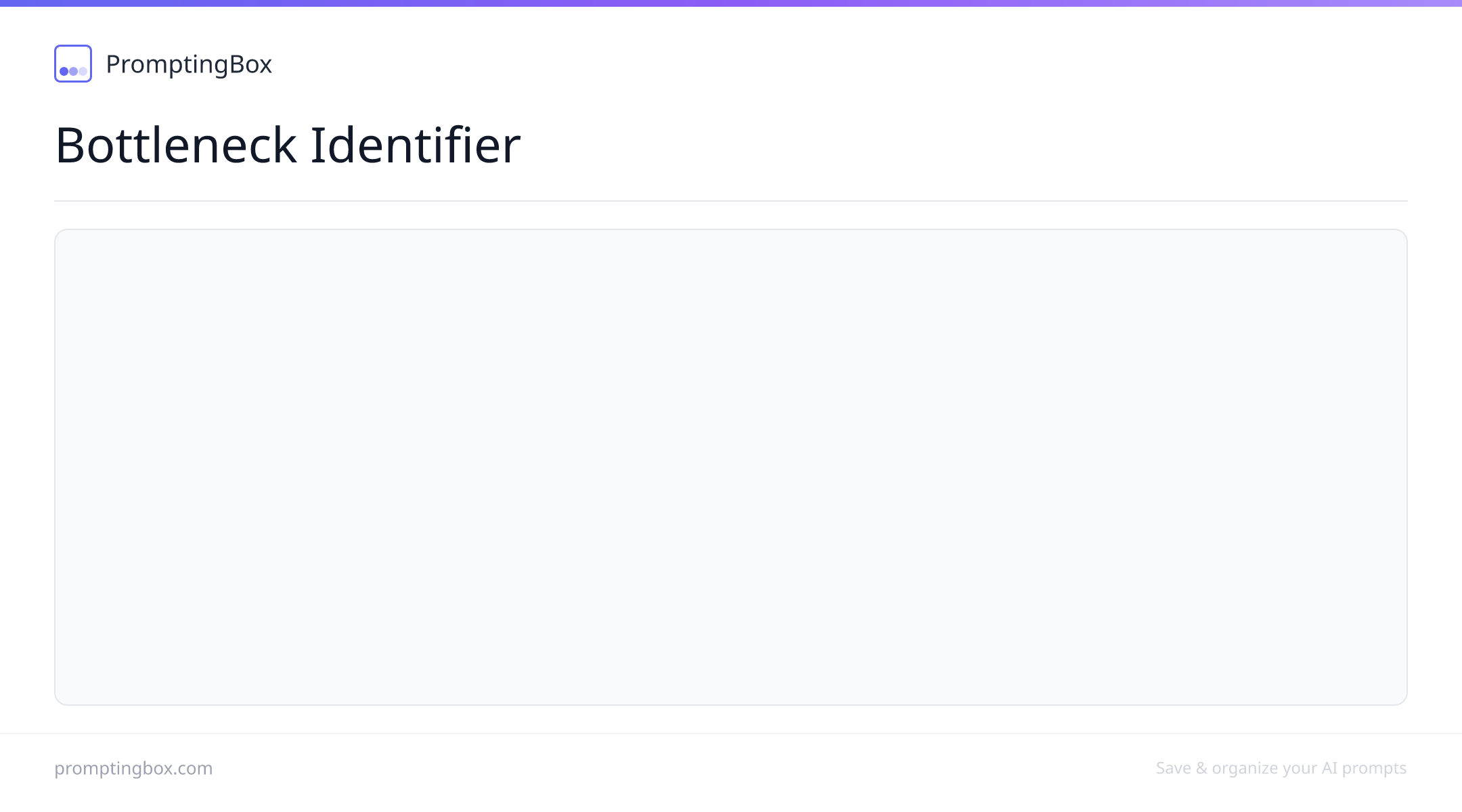Viewport: 1462px width, 812px height.
Task: Click the PromptingBox square logo icon
Action: 73,64
